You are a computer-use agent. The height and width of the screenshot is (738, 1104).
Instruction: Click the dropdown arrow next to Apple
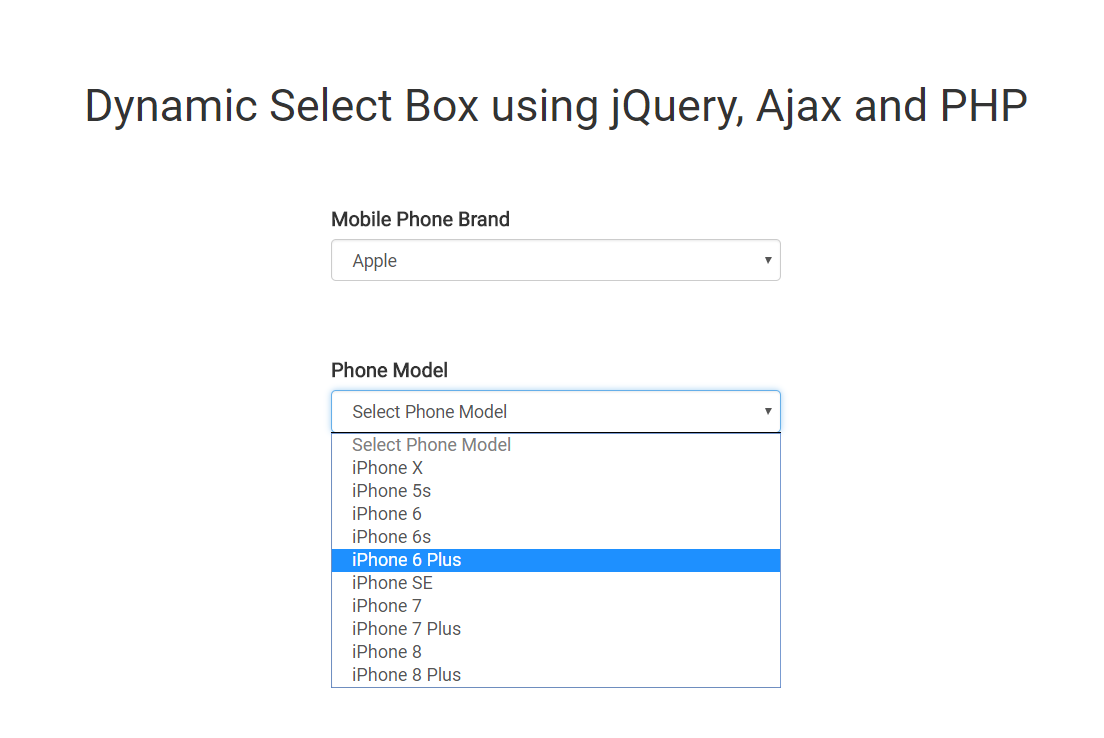(x=768, y=260)
